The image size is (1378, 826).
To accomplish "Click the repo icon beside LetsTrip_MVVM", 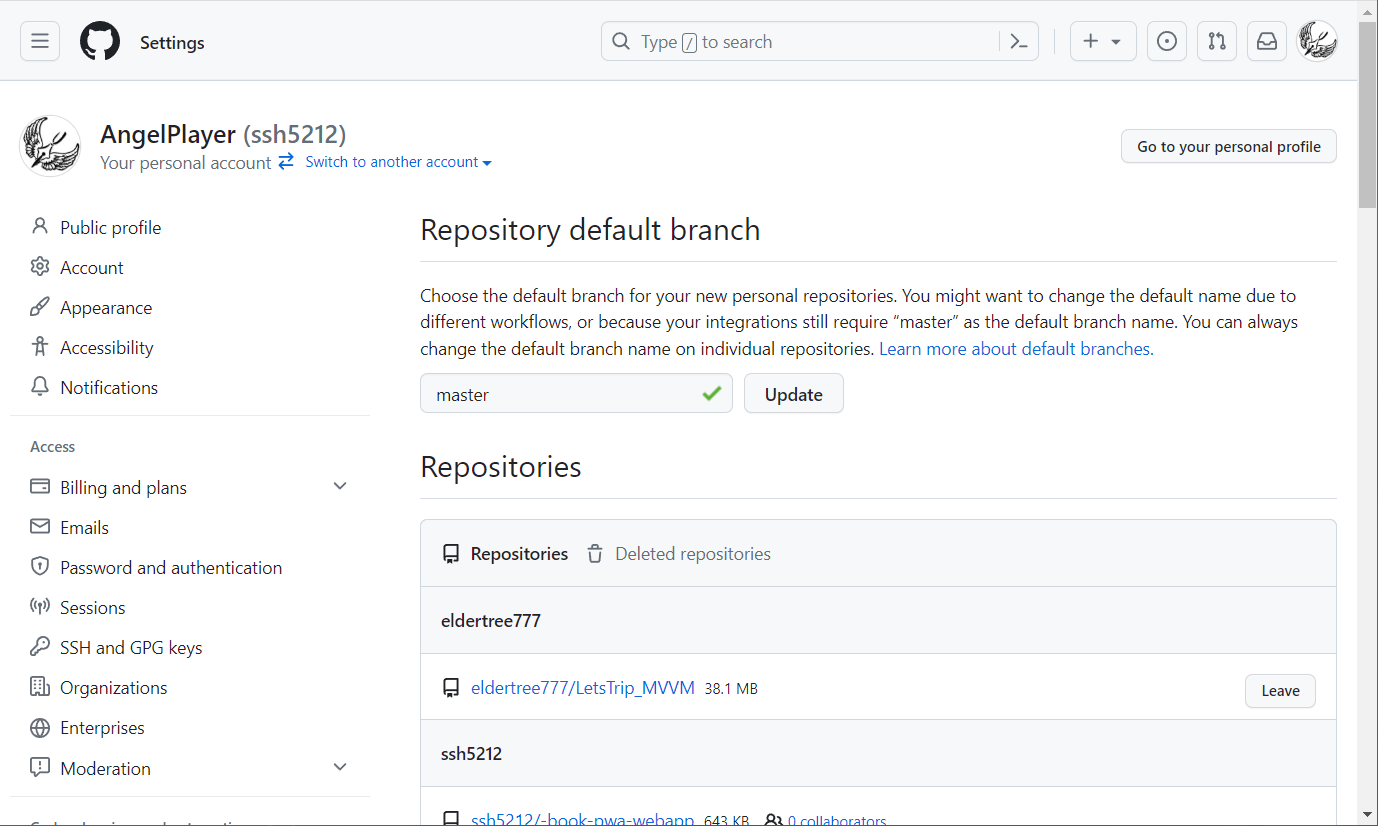I will pos(451,688).
